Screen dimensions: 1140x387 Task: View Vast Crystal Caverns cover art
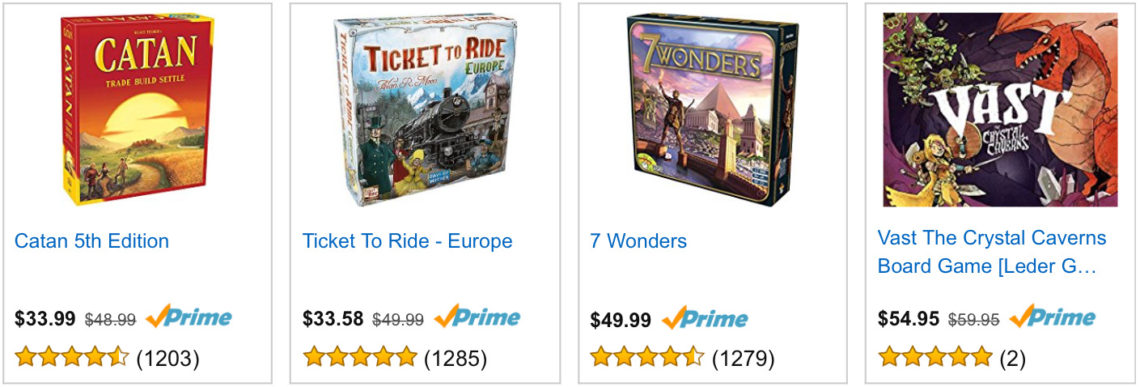1000,109
